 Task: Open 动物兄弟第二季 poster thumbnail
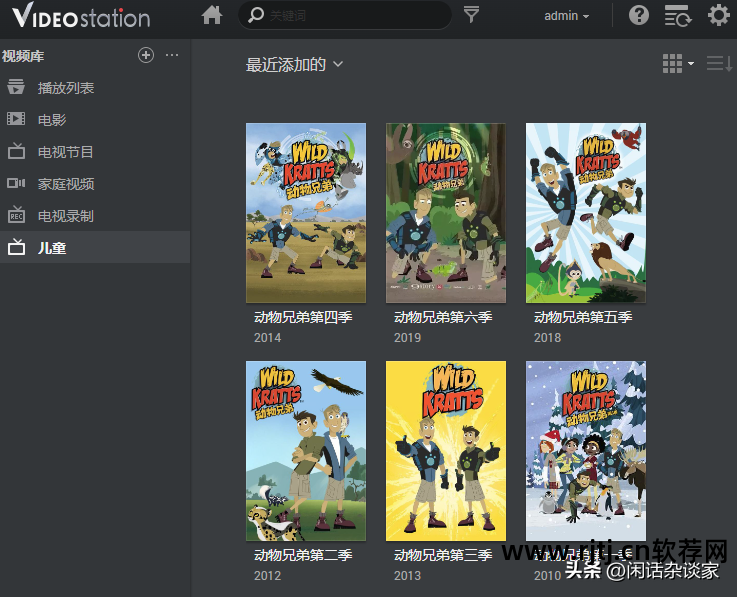tap(306, 451)
